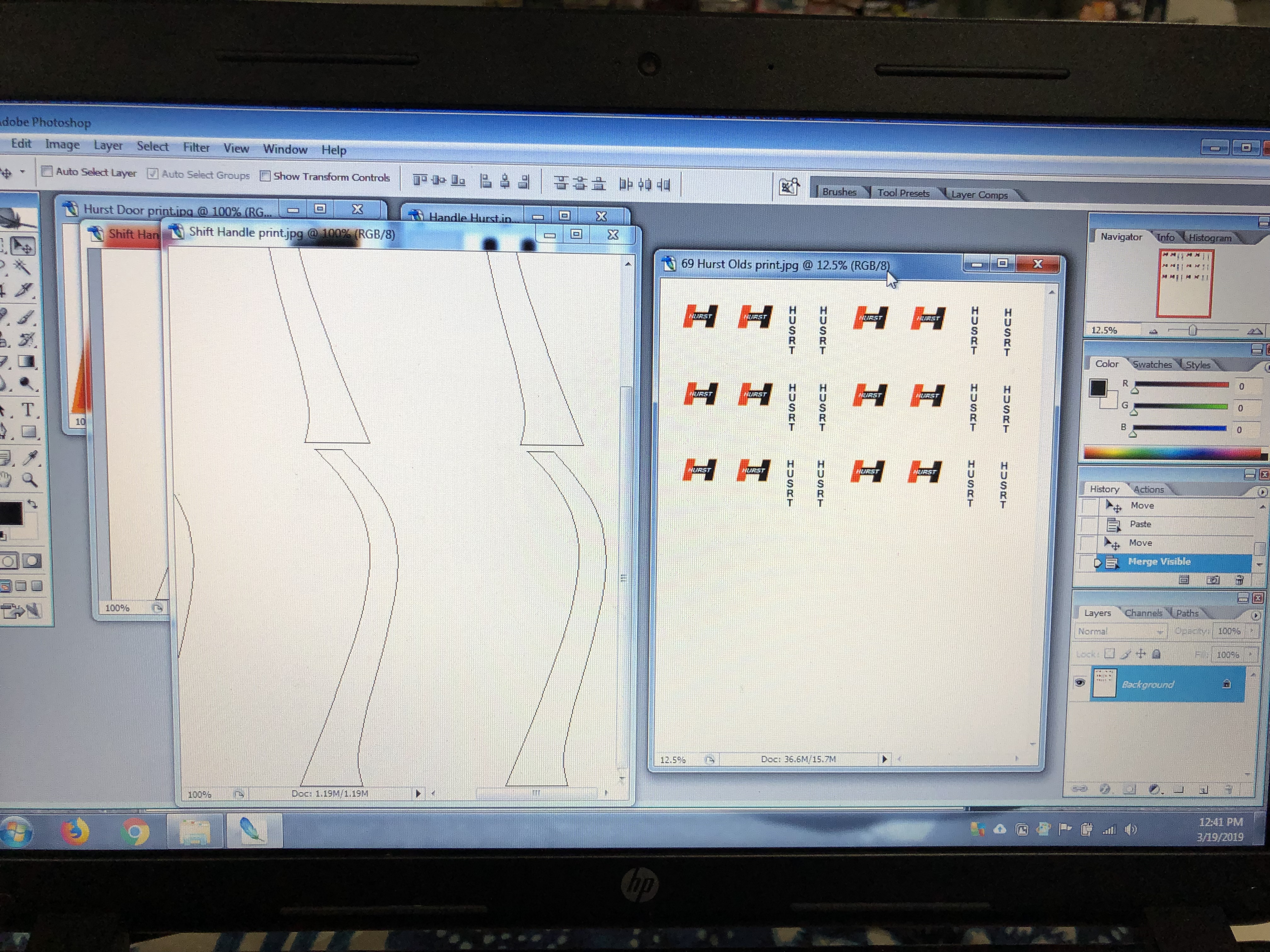The height and width of the screenshot is (952, 1270).
Task: Open the Layers panel flyout menu arrow
Action: click(x=1256, y=615)
